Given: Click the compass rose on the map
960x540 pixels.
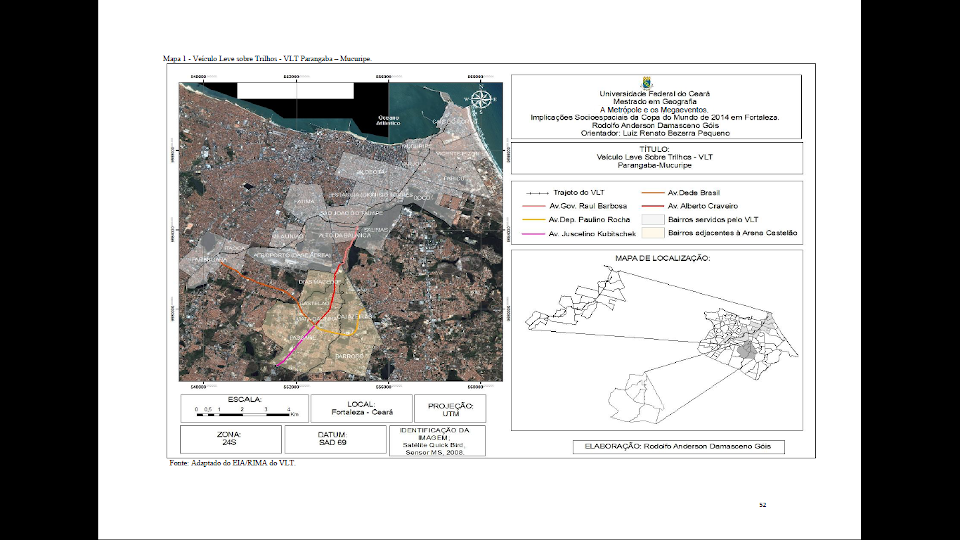Looking at the screenshot, I should (x=481, y=100).
